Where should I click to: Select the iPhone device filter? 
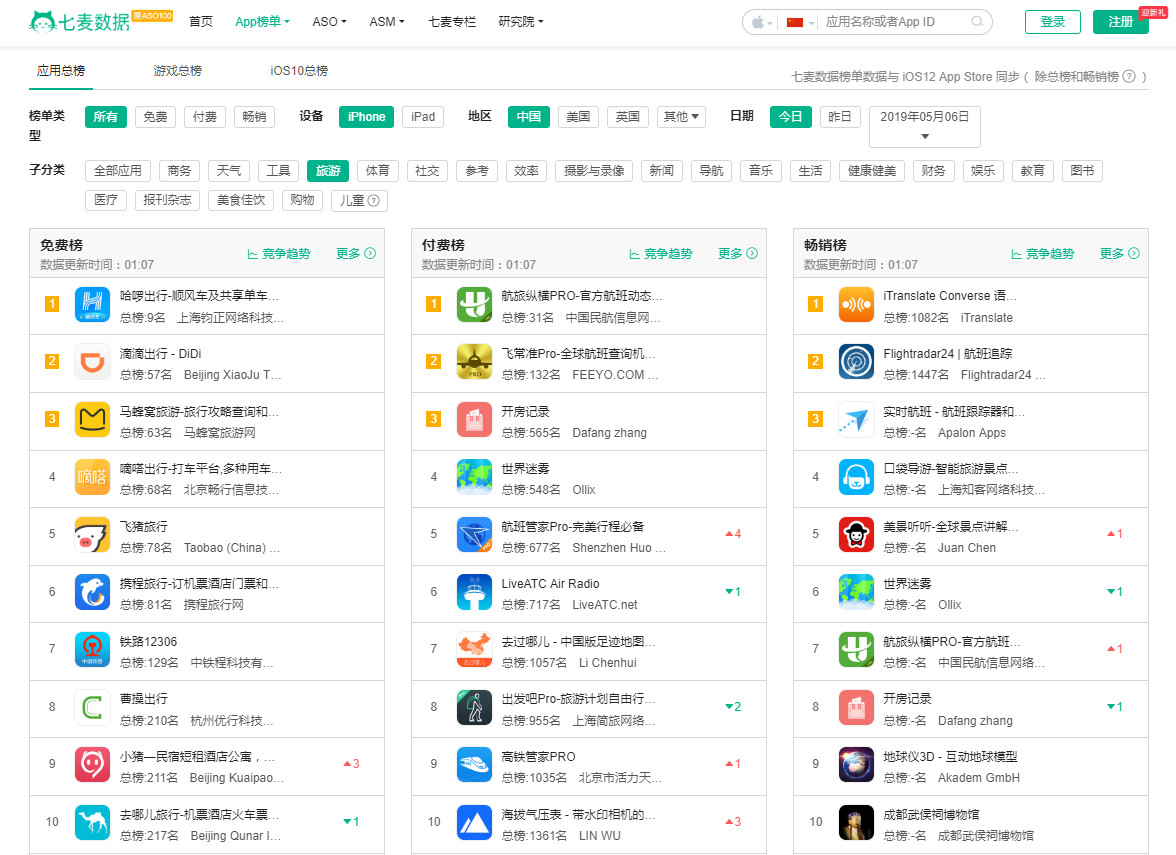pos(366,117)
